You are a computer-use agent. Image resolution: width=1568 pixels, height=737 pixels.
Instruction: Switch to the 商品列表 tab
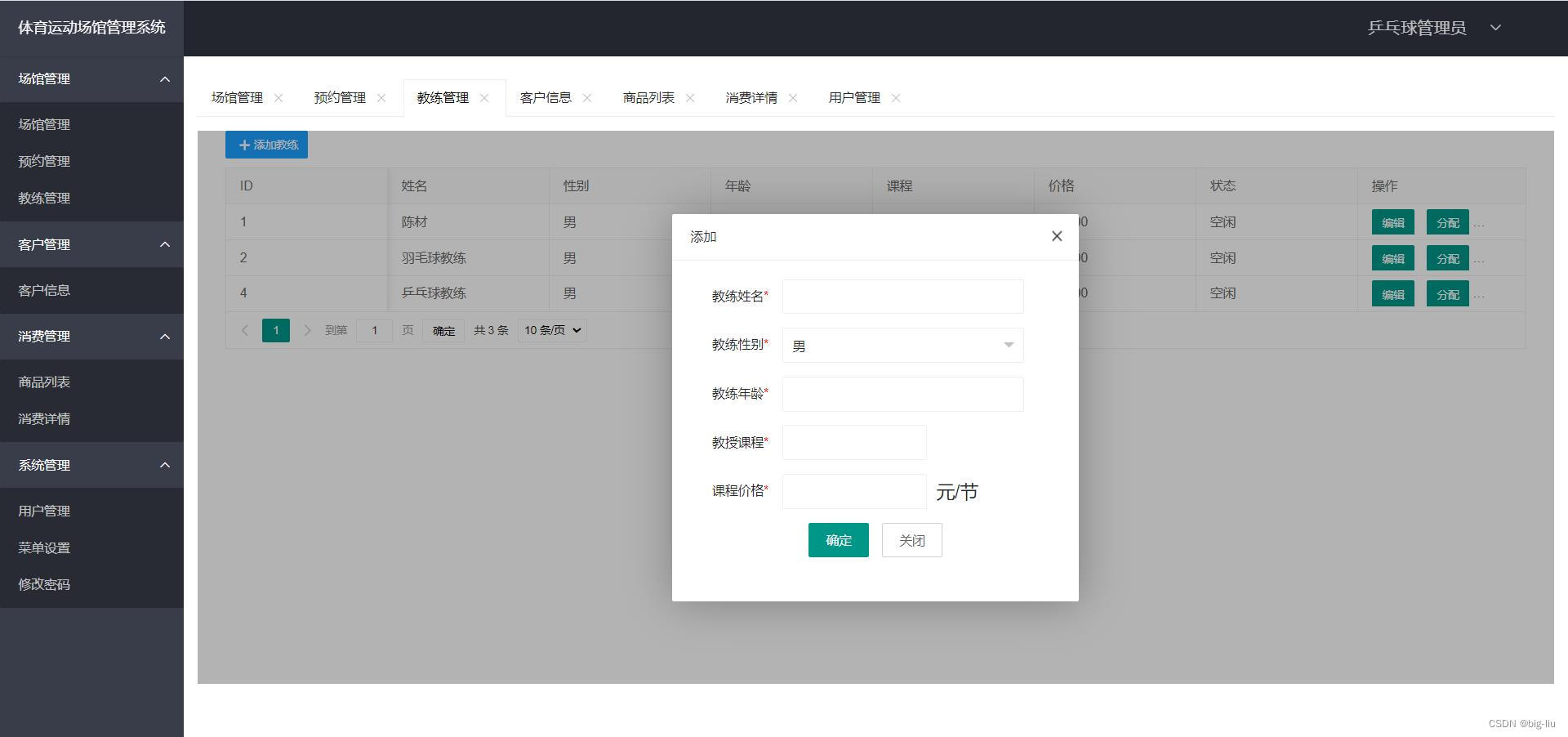tap(648, 98)
